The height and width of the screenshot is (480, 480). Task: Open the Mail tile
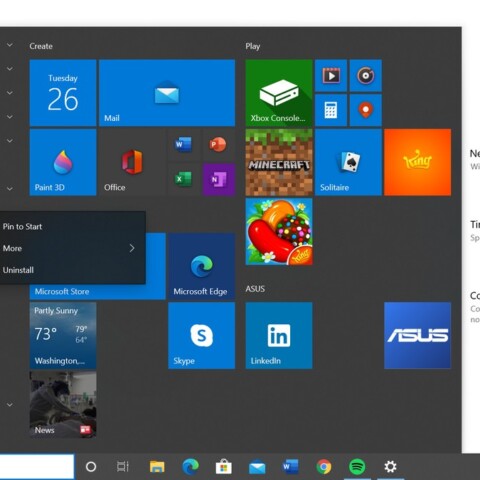[167, 93]
